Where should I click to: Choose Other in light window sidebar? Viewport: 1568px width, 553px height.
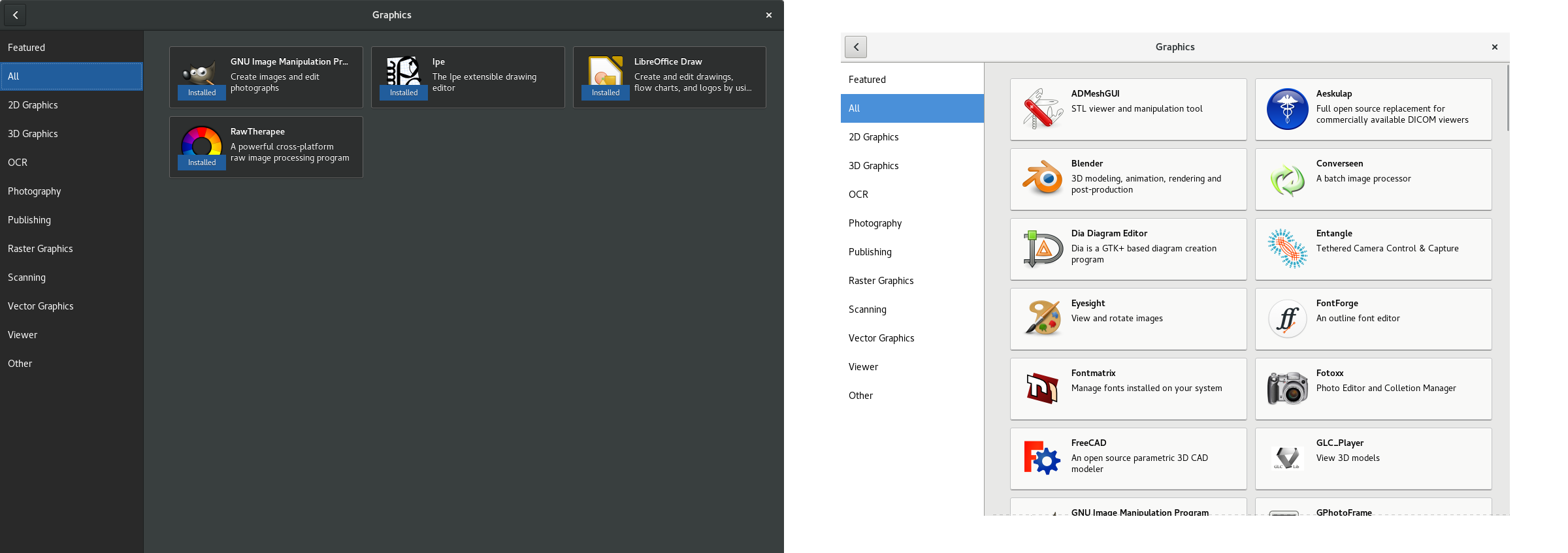(912, 396)
